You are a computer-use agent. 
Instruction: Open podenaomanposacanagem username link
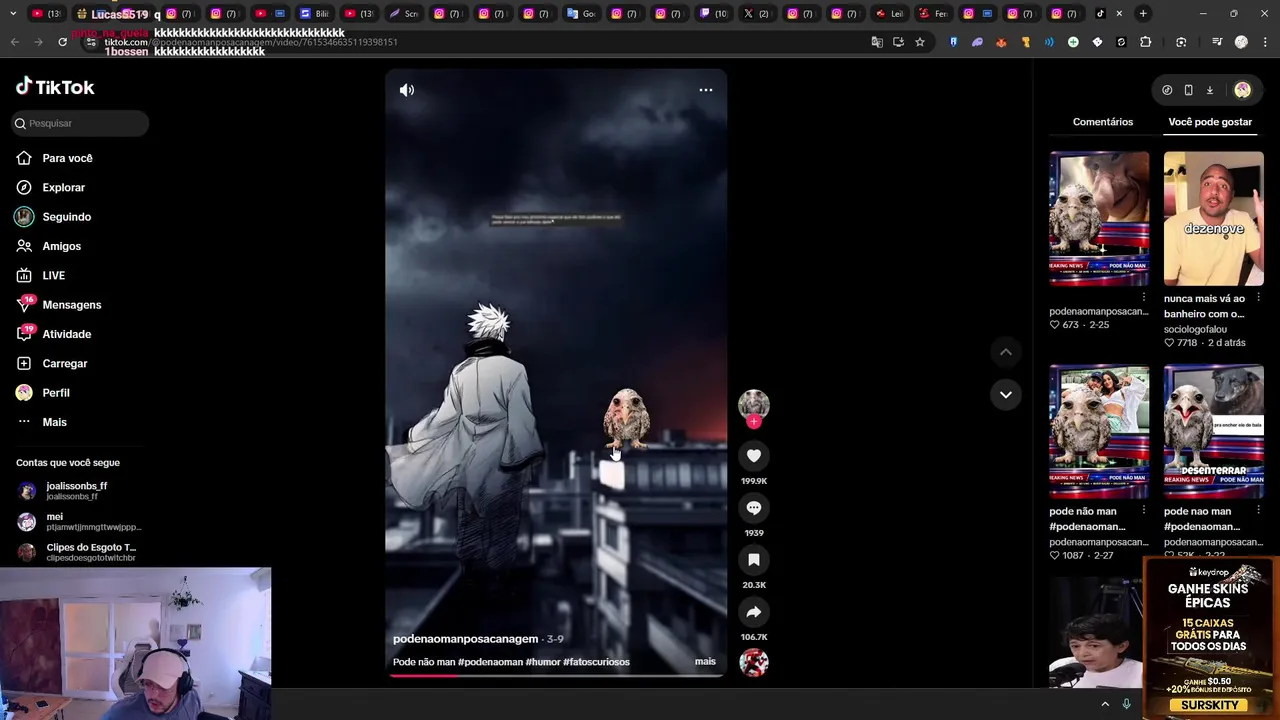coord(465,639)
